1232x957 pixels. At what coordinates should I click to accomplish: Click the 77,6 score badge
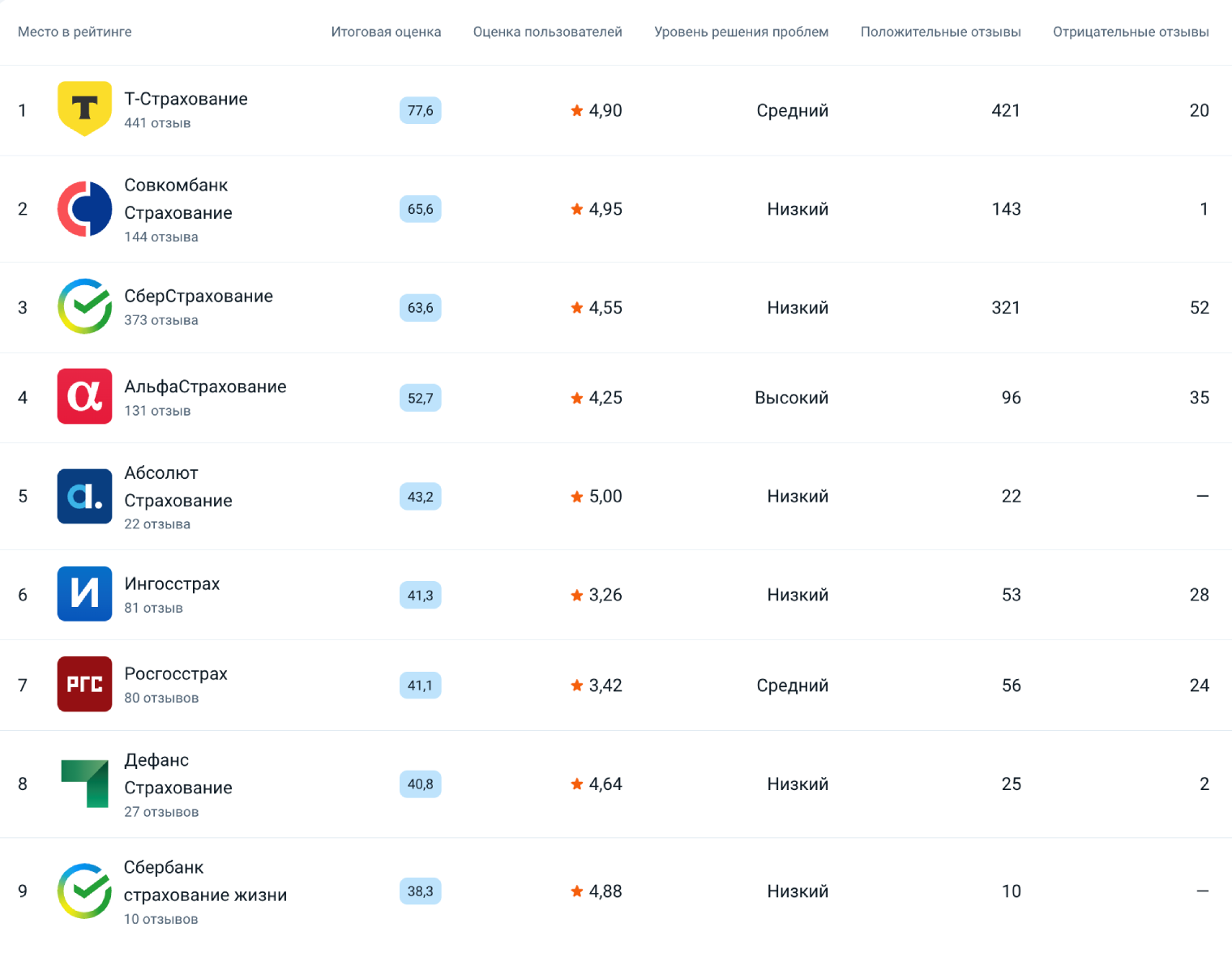pos(421,110)
